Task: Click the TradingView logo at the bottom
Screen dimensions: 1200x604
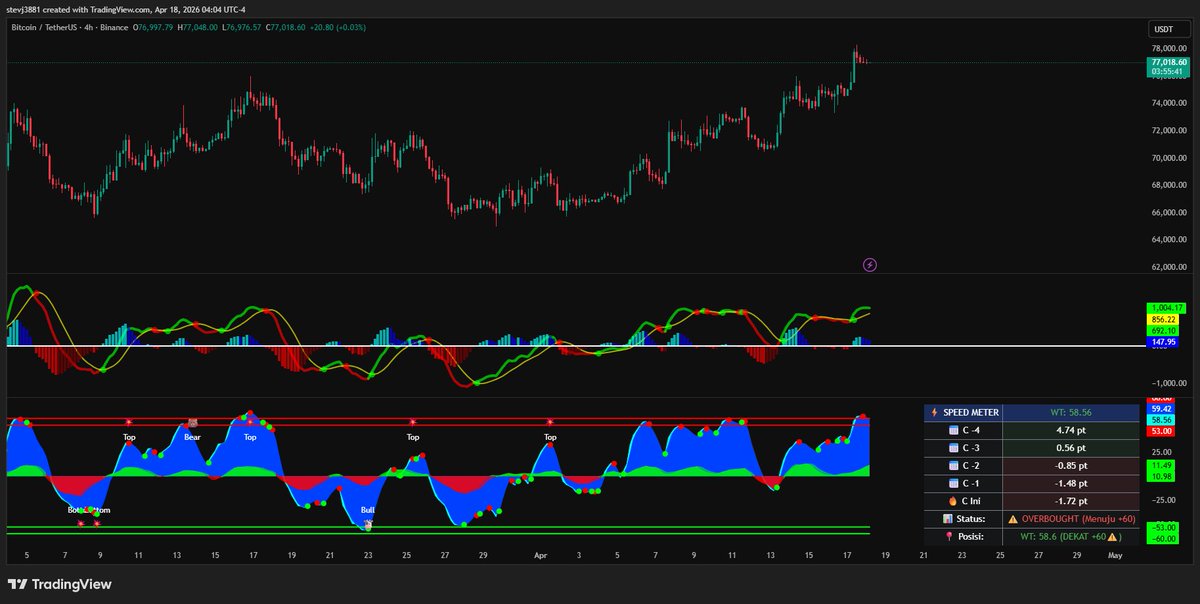Action: point(60,584)
